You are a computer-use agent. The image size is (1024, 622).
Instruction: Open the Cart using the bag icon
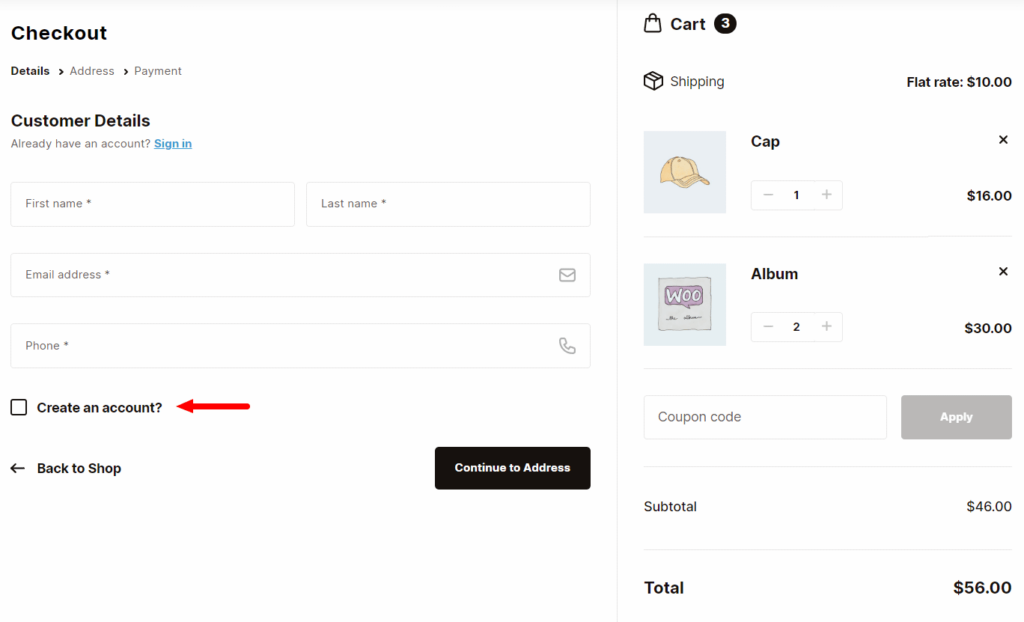[x=654, y=23]
